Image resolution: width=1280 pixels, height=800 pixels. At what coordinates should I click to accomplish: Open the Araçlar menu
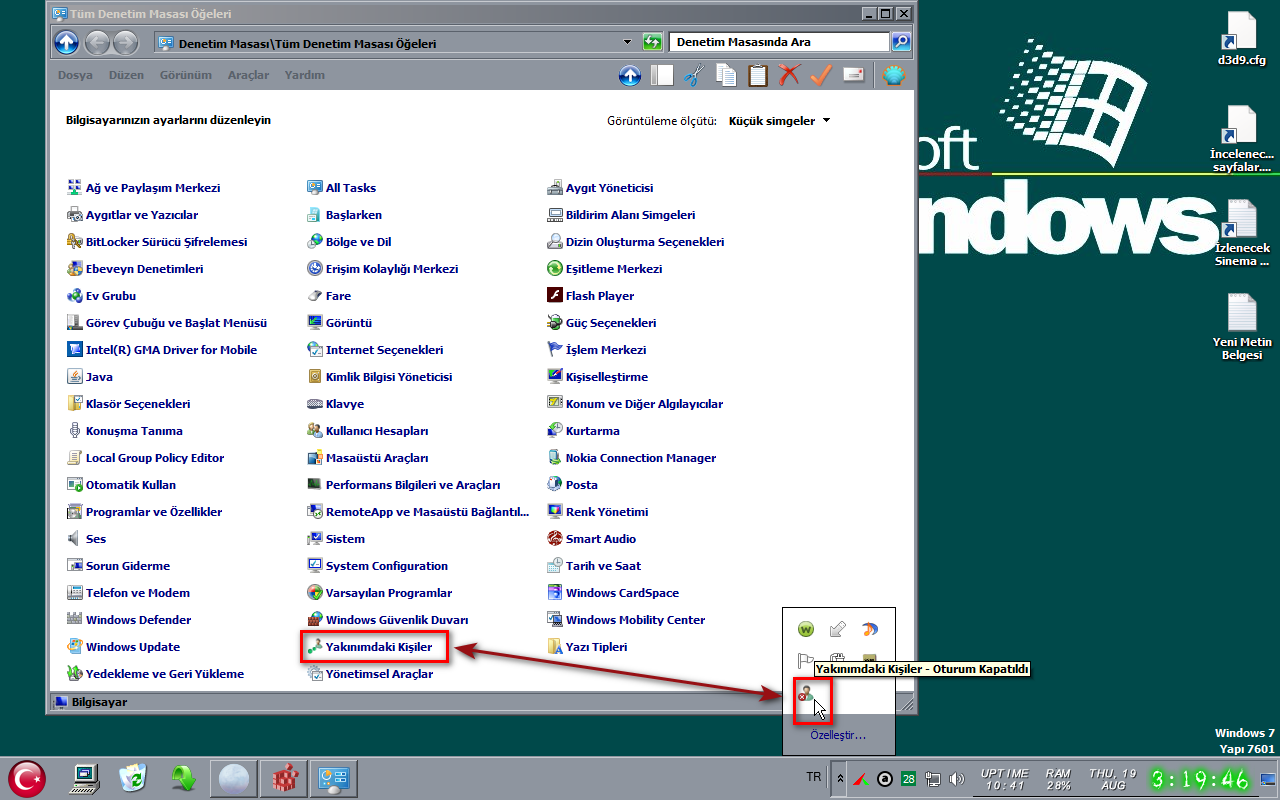tap(249, 75)
